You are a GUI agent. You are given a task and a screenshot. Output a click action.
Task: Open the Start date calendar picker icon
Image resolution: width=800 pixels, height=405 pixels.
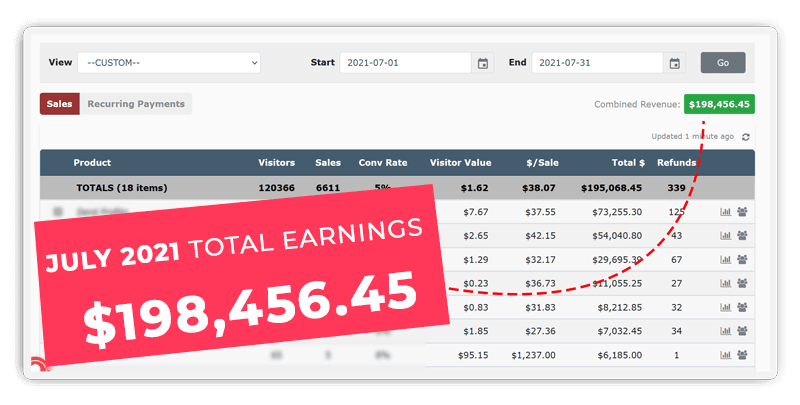pyautogui.click(x=483, y=63)
